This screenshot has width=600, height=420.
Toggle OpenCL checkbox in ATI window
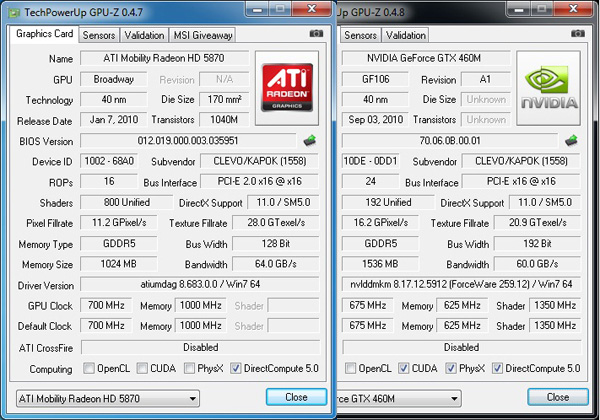tap(89, 368)
